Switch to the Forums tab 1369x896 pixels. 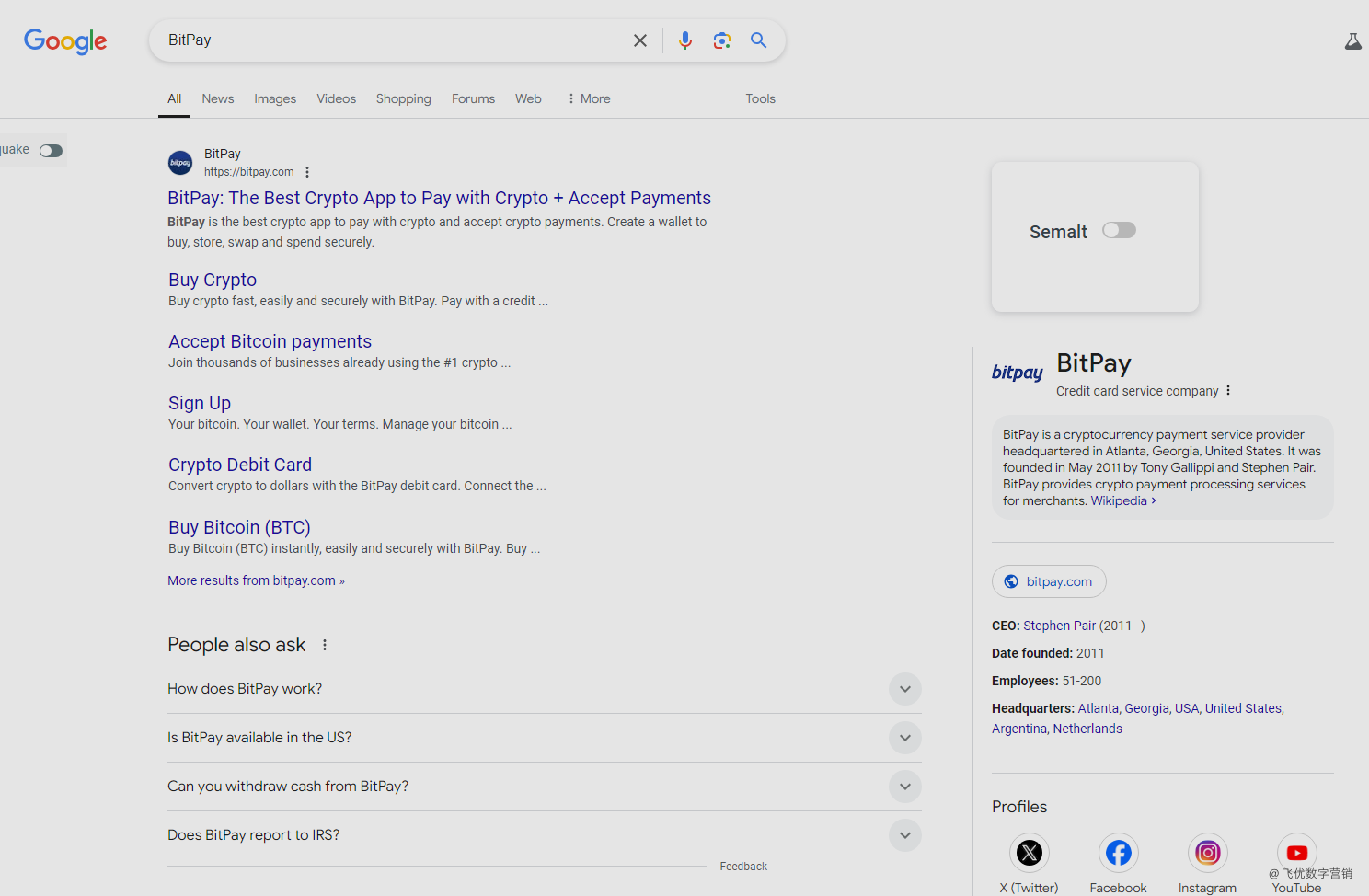click(x=474, y=98)
